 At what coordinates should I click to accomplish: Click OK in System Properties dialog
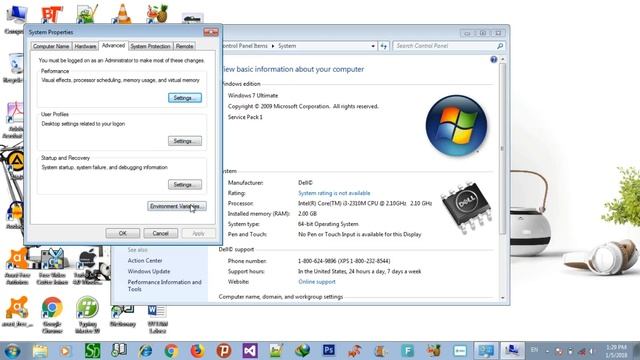122,233
